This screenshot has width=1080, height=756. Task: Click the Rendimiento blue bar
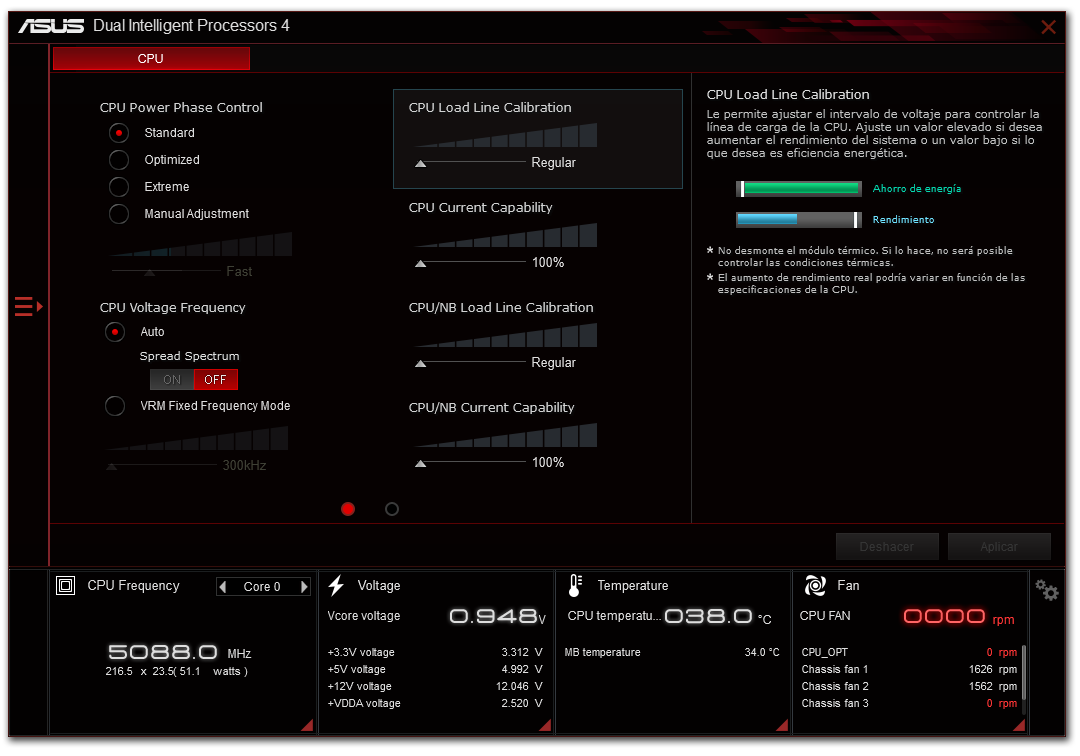point(799,220)
